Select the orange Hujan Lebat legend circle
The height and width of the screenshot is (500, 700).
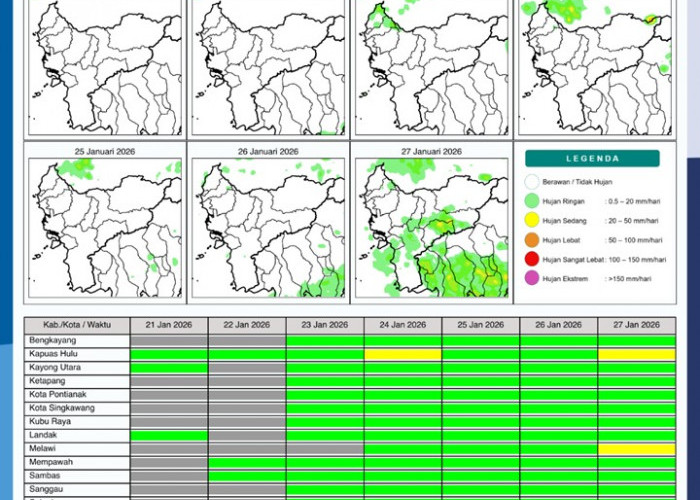[x=531, y=239]
